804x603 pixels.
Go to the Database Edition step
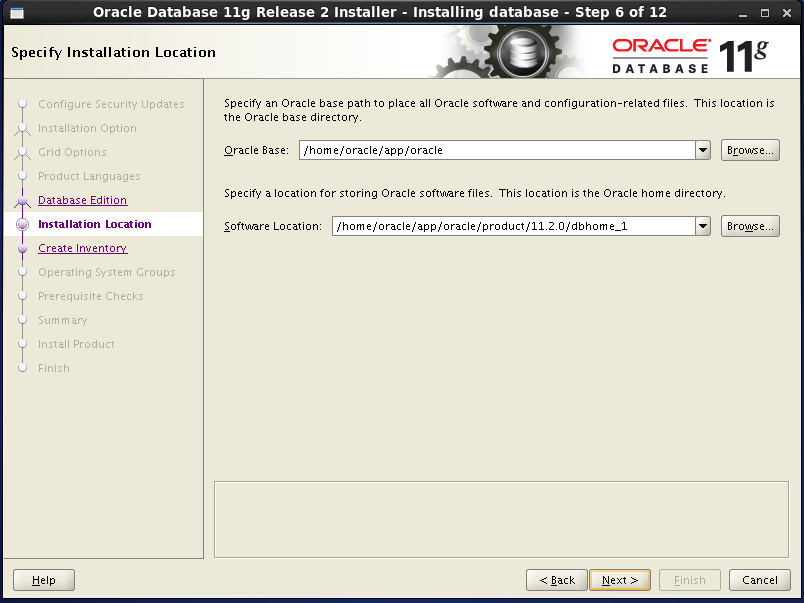coord(82,201)
